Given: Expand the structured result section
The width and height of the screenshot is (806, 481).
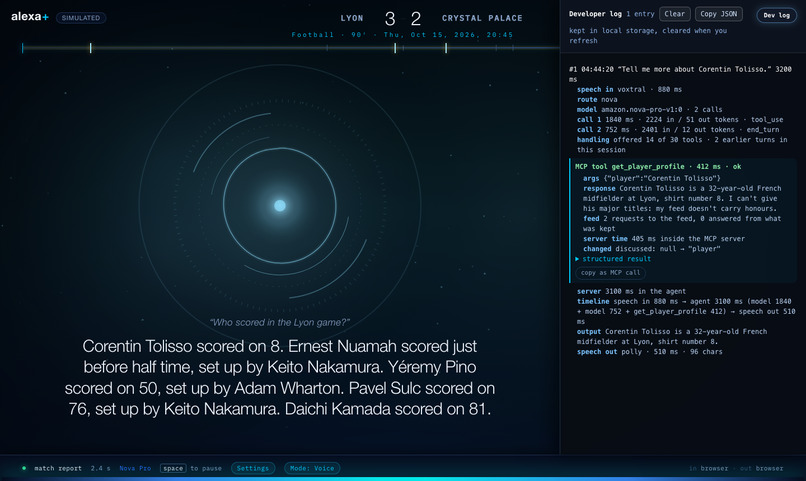Looking at the screenshot, I should point(613,259).
